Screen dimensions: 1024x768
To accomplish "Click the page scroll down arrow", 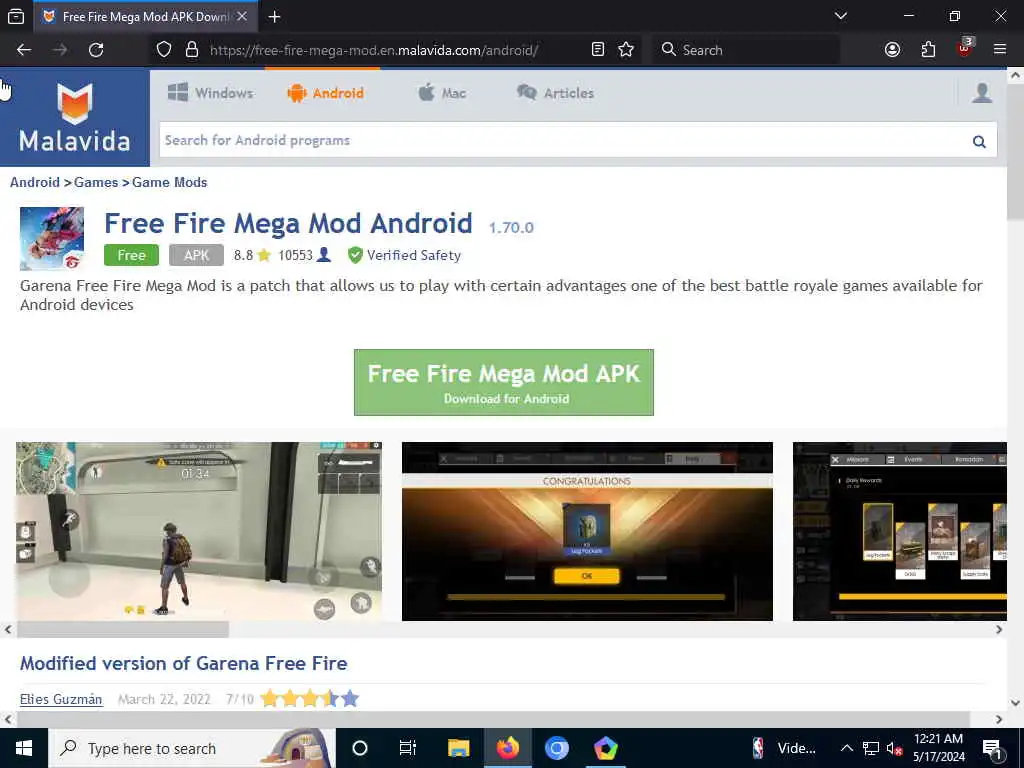I will (1015, 703).
